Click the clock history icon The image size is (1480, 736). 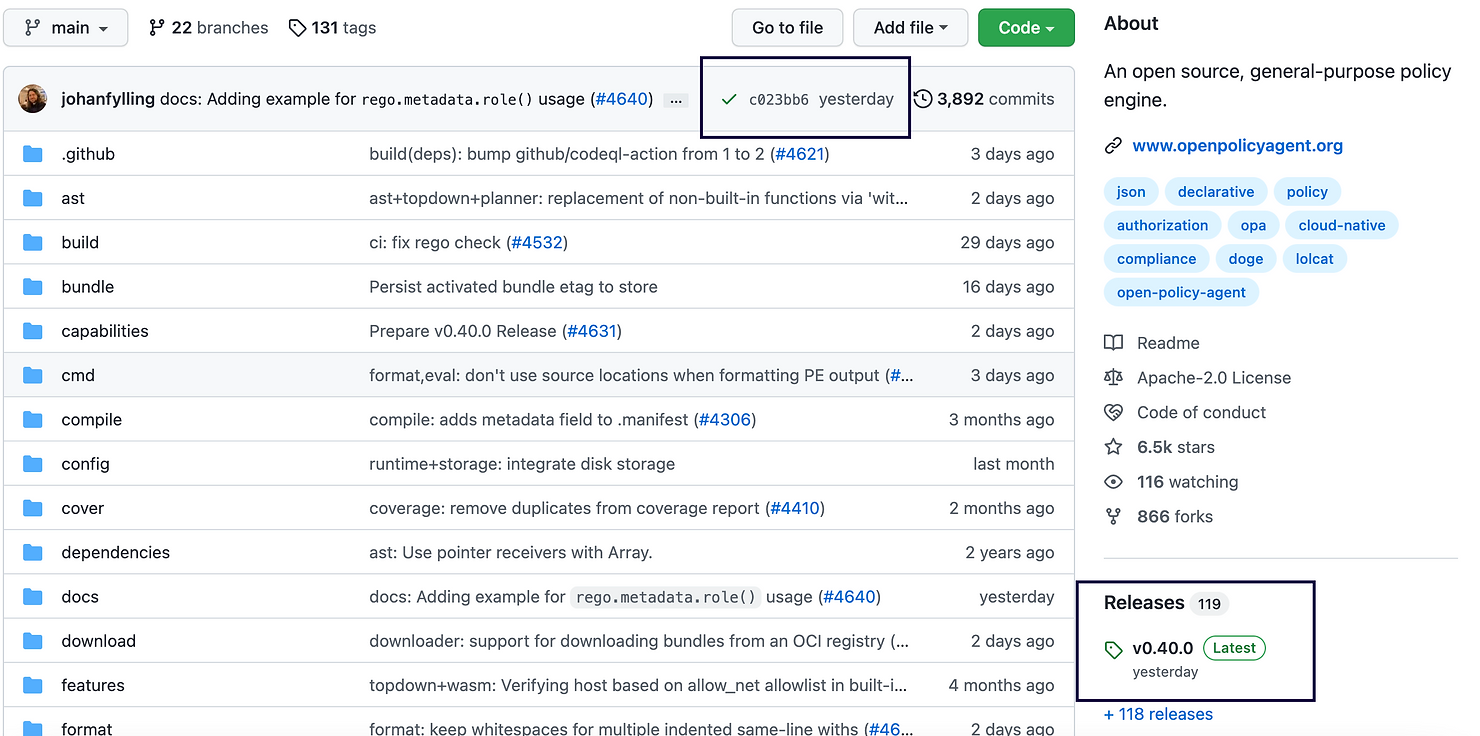coord(923,99)
